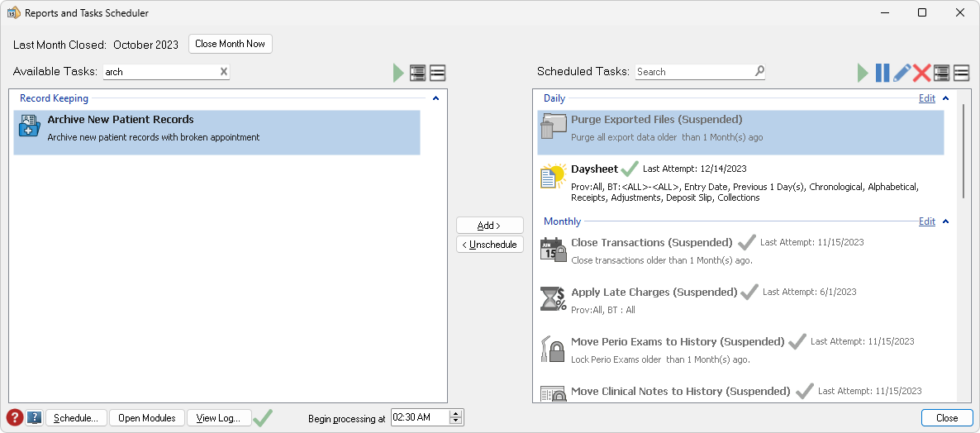Clear the Available Tasks search text
The width and height of the screenshot is (980, 433).
click(x=224, y=72)
